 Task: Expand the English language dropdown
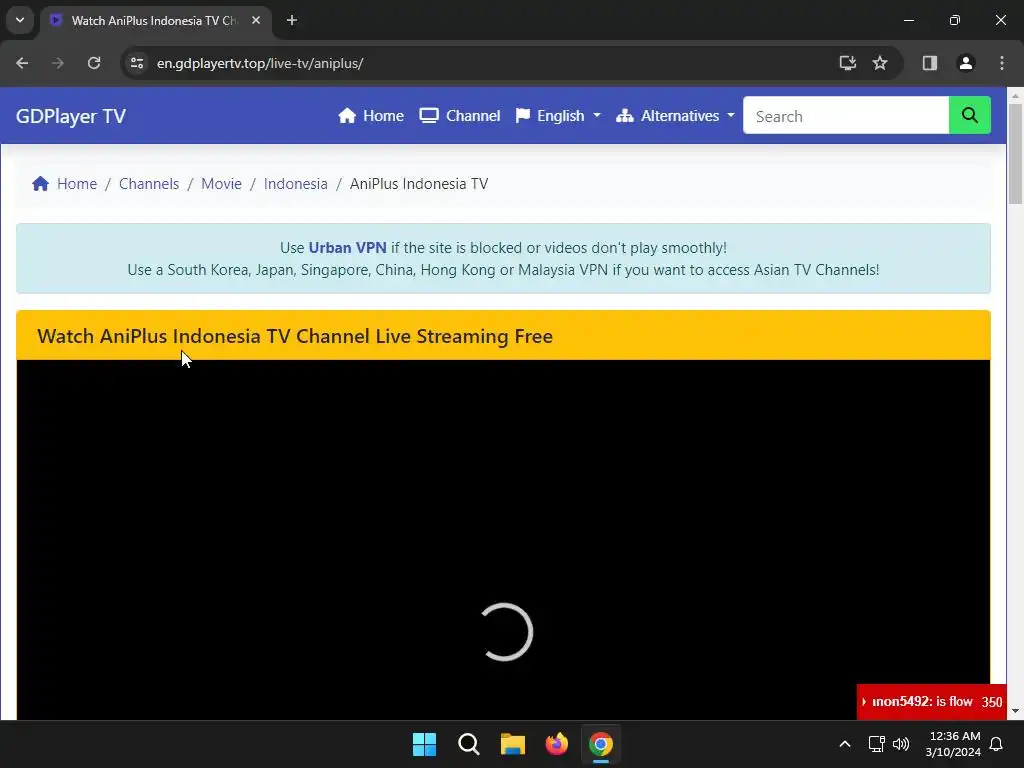(x=558, y=116)
